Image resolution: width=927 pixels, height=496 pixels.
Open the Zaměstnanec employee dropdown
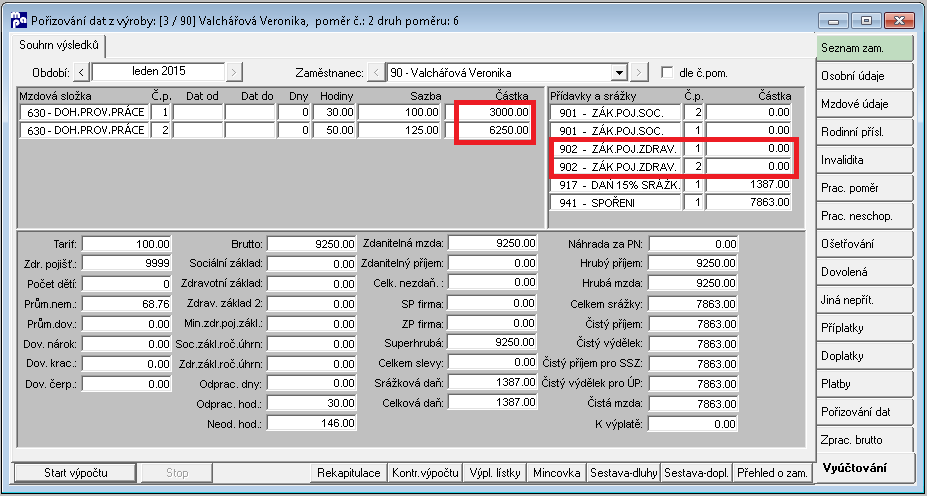(620, 73)
